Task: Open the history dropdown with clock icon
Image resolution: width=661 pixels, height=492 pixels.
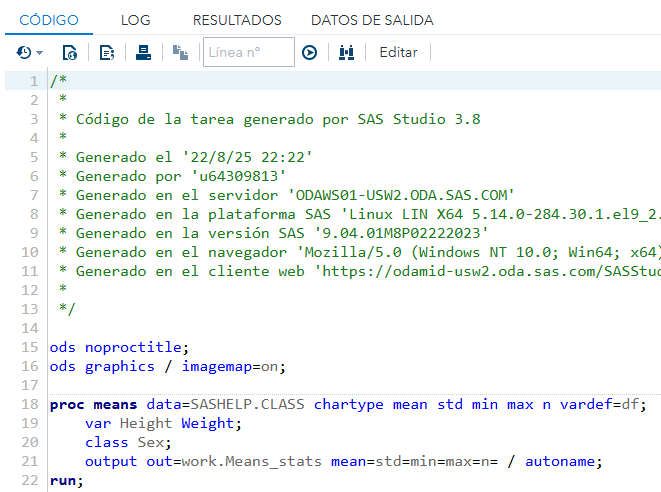Action: 30,52
